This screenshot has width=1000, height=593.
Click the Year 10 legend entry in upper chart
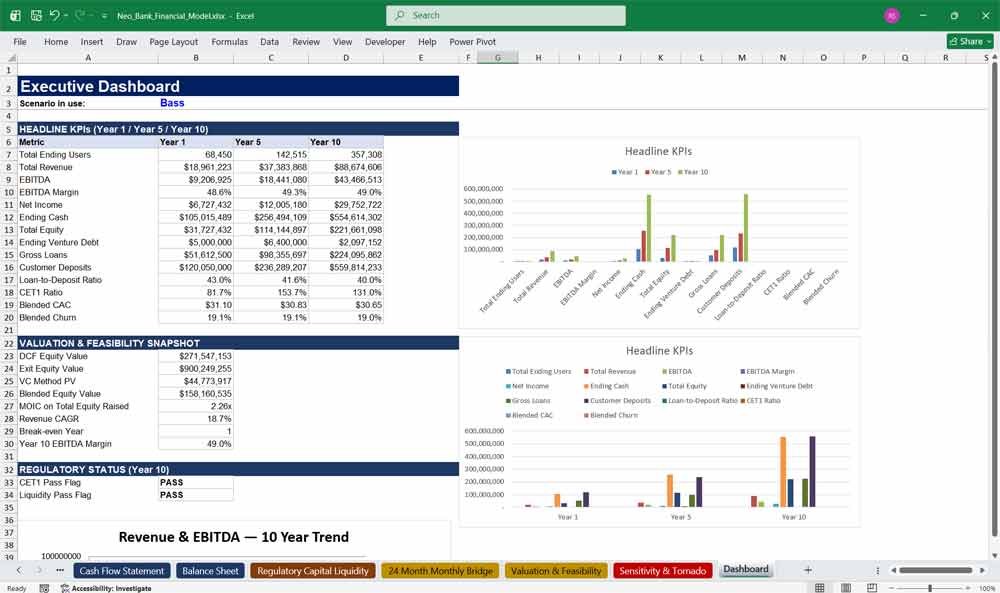pyautogui.click(x=693, y=172)
